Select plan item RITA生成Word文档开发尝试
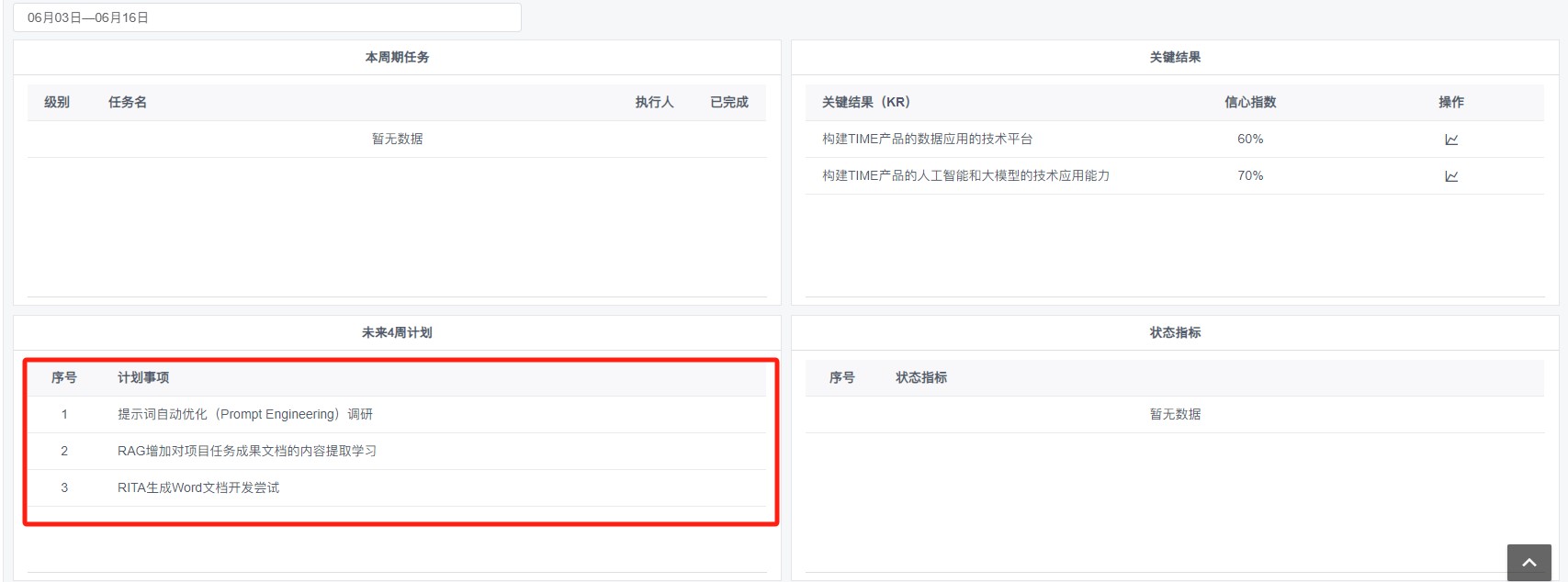Viewport: 1568px width, 582px height. coord(198,487)
